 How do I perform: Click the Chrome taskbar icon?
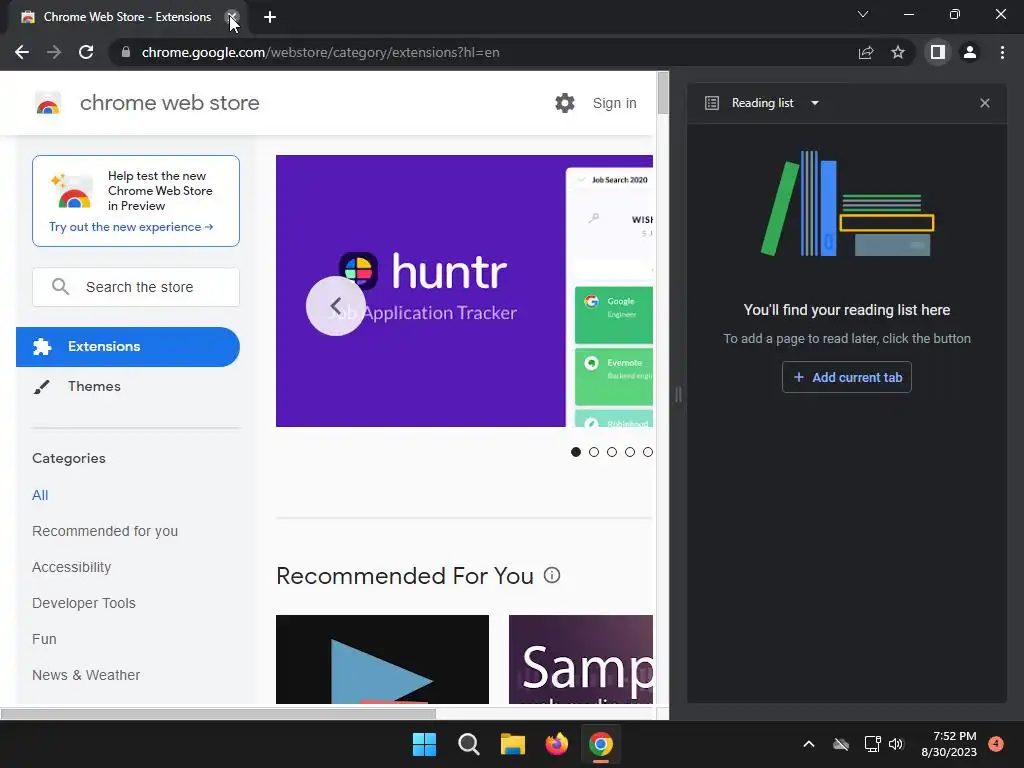pyautogui.click(x=601, y=744)
